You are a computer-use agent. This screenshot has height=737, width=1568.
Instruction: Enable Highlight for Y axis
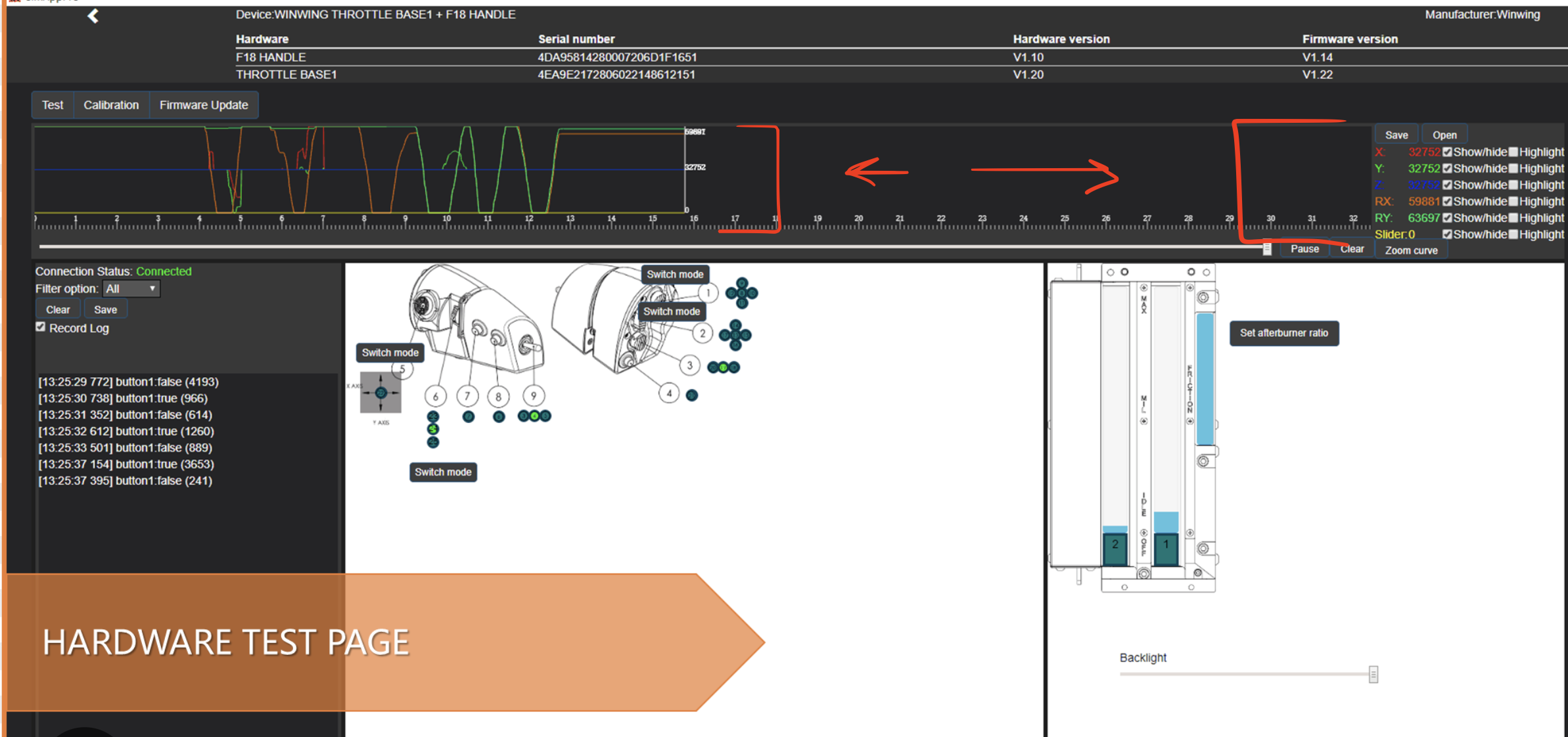coord(1513,168)
